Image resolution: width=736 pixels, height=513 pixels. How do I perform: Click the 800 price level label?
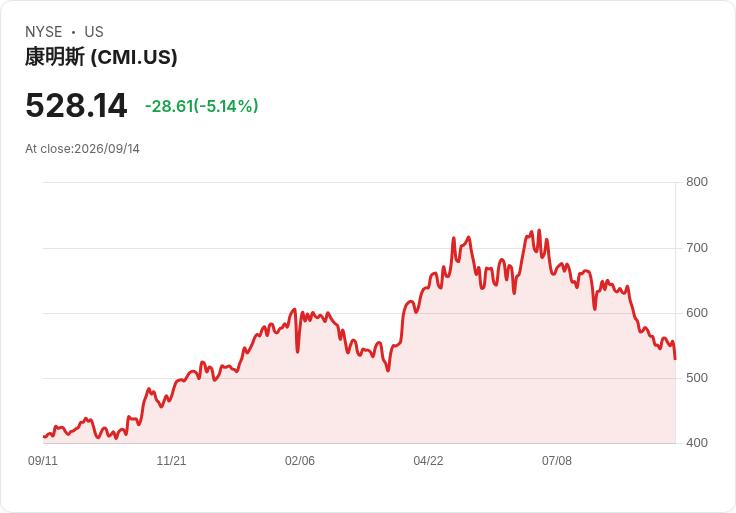click(x=697, y=182)
